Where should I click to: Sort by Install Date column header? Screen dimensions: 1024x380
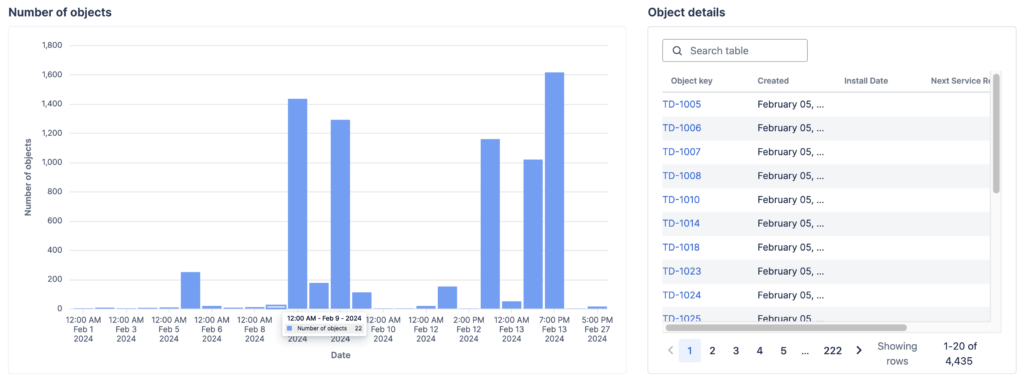[x=866, y=81]
